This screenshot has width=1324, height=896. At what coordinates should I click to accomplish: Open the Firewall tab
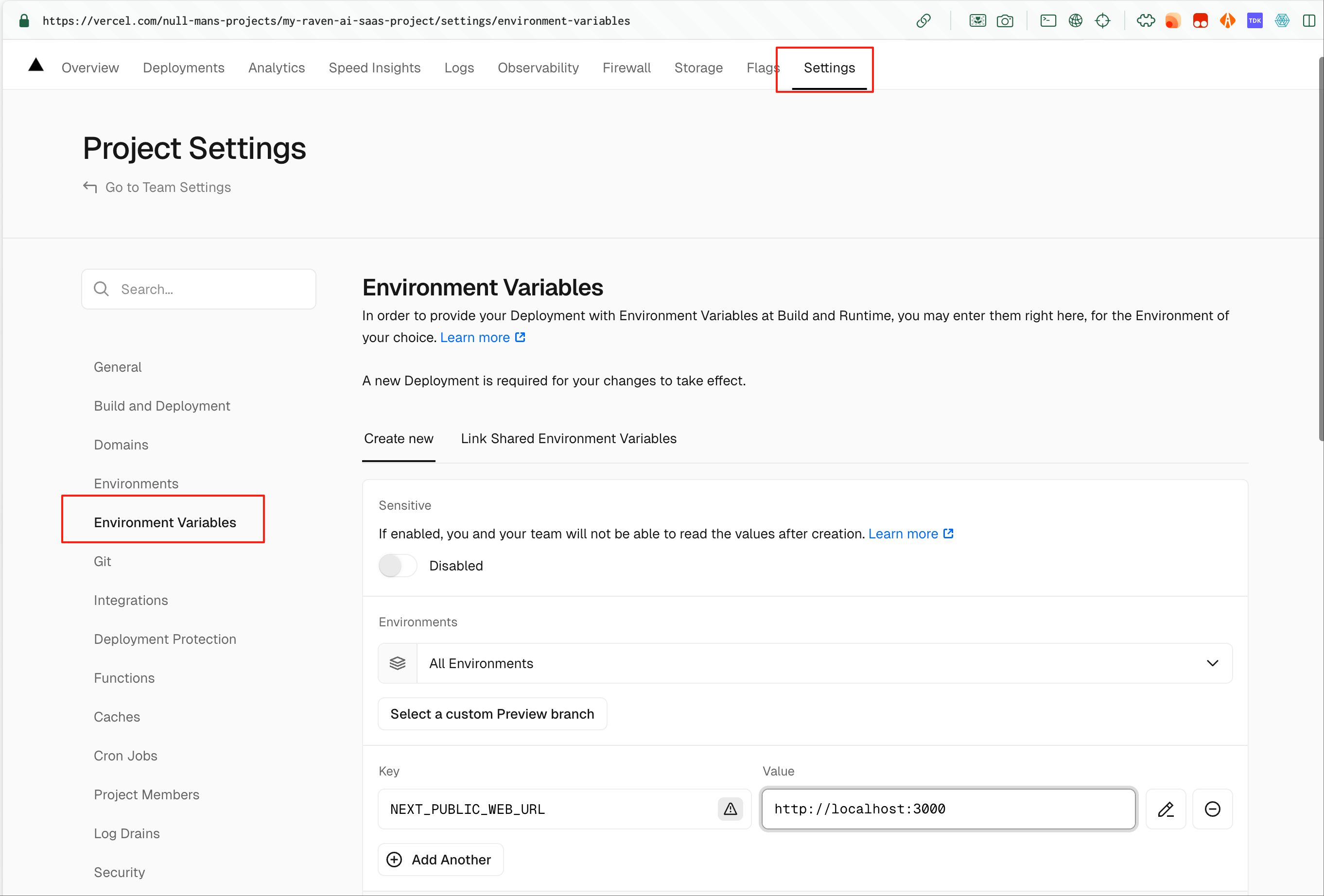[x=627, y=68]
